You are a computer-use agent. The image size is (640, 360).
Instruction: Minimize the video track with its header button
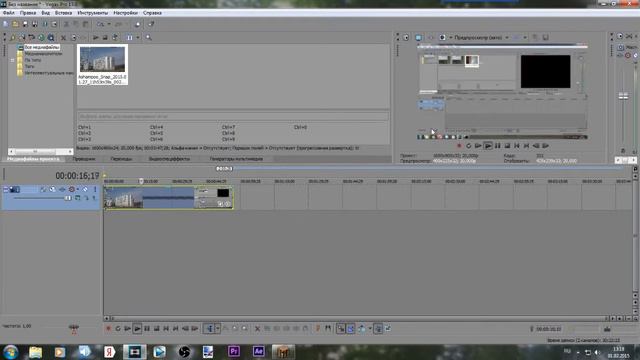6,189
